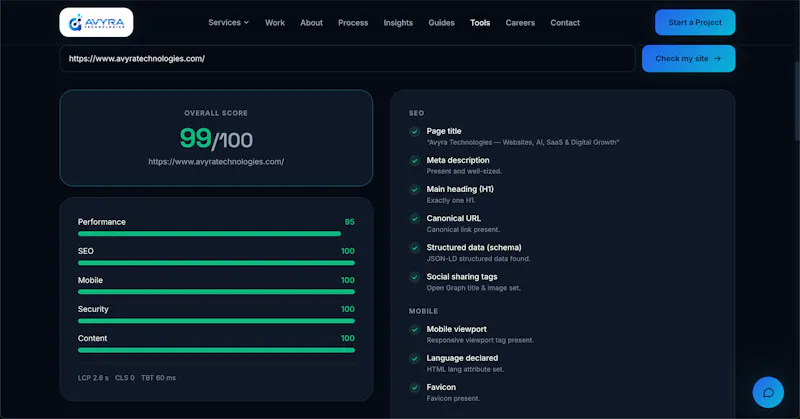
Task: Click 'Open Graph title & image set.' text
Action: click(473, 288)
